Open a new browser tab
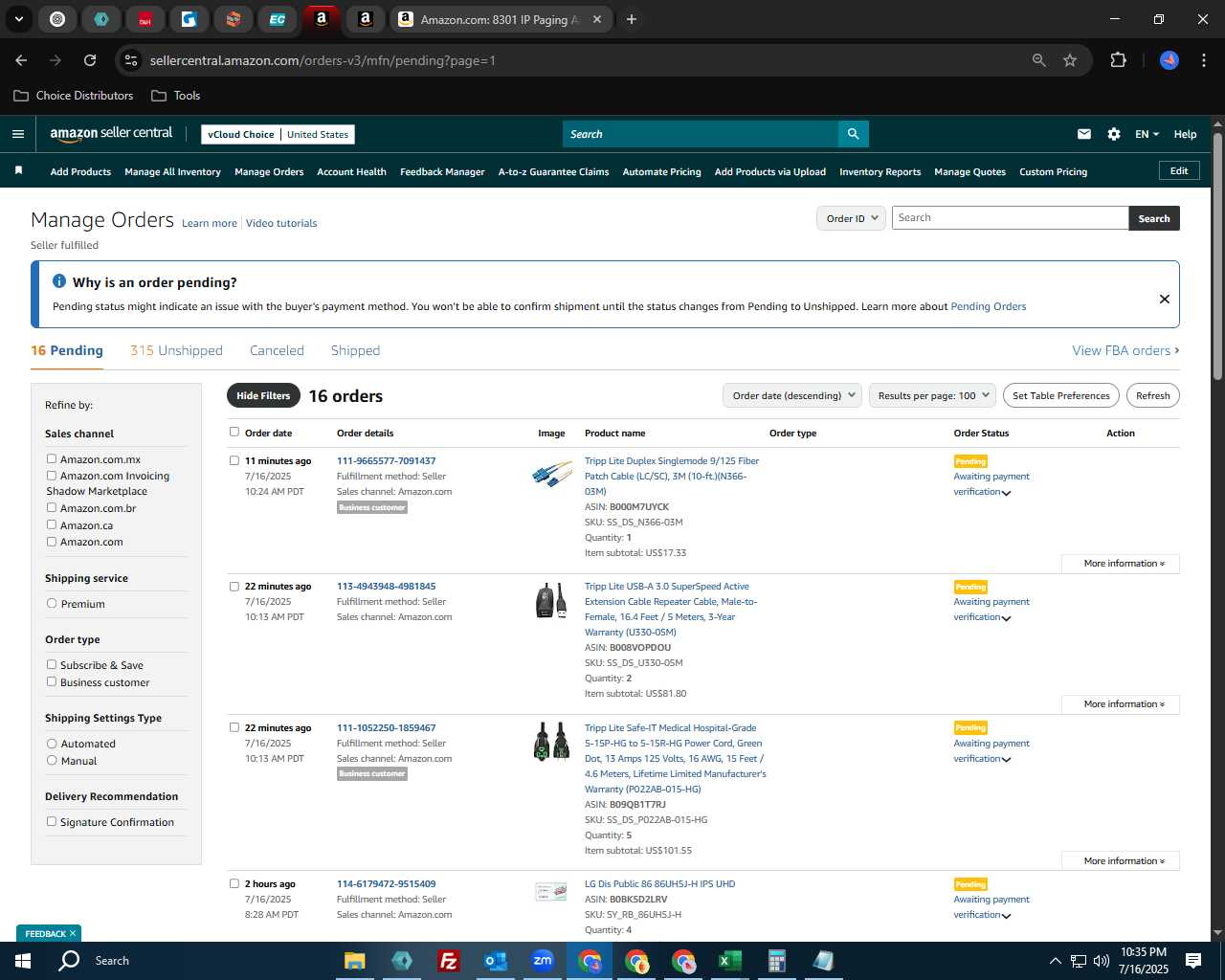The image size is (1225, 980). (632, 19)
